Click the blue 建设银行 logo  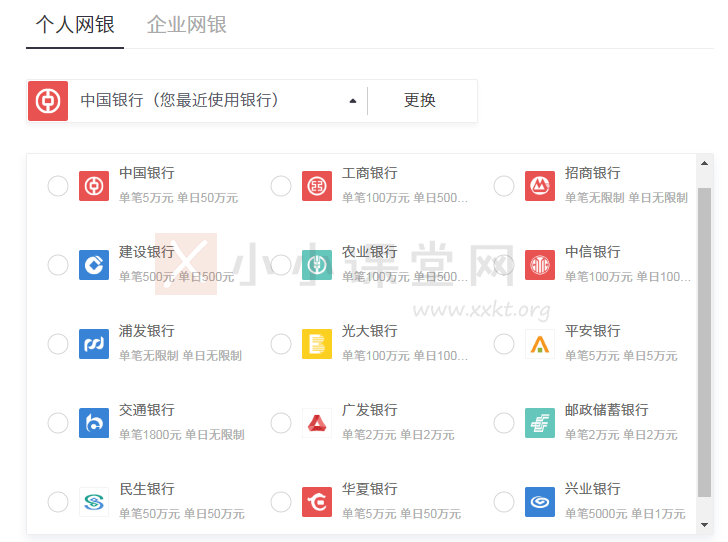click(94, 265)
